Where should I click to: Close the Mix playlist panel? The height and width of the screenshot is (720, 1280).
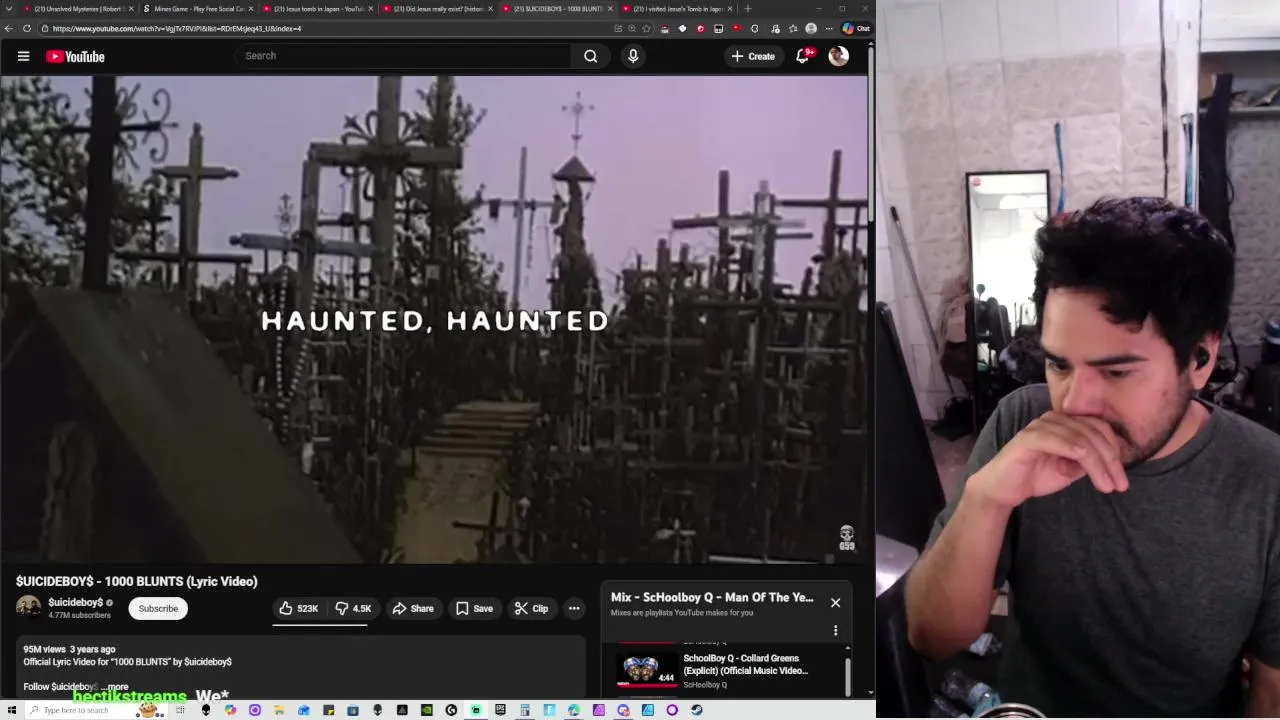835,603
